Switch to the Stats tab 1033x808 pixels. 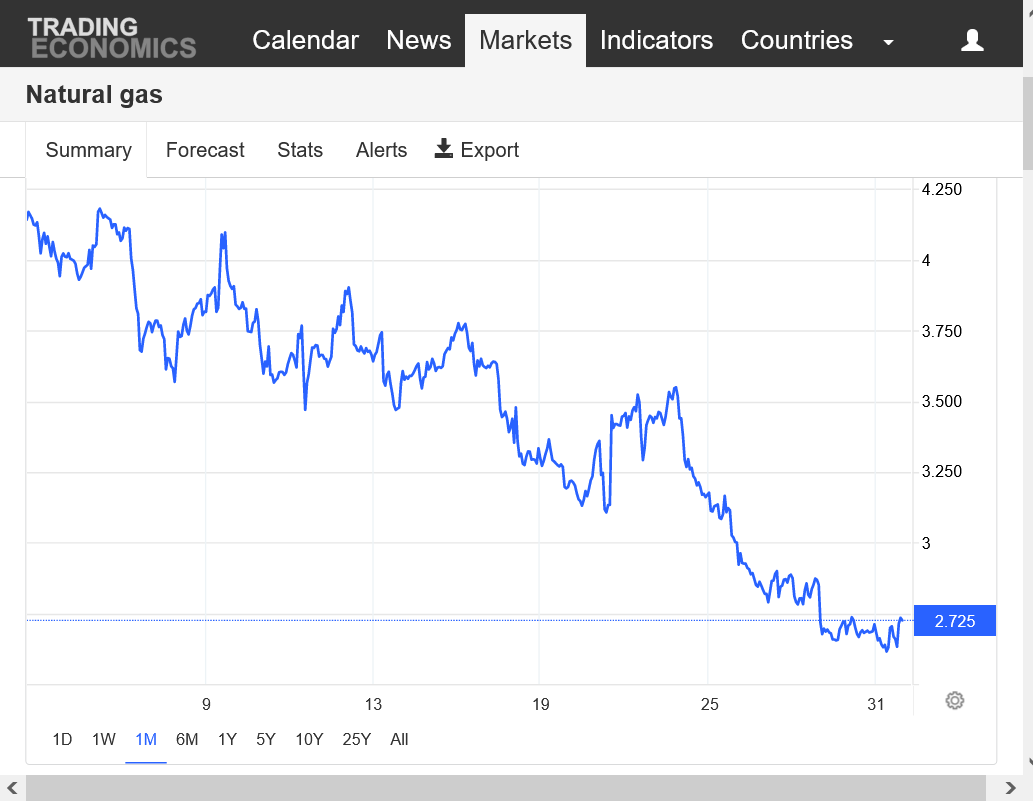(300, 150)
